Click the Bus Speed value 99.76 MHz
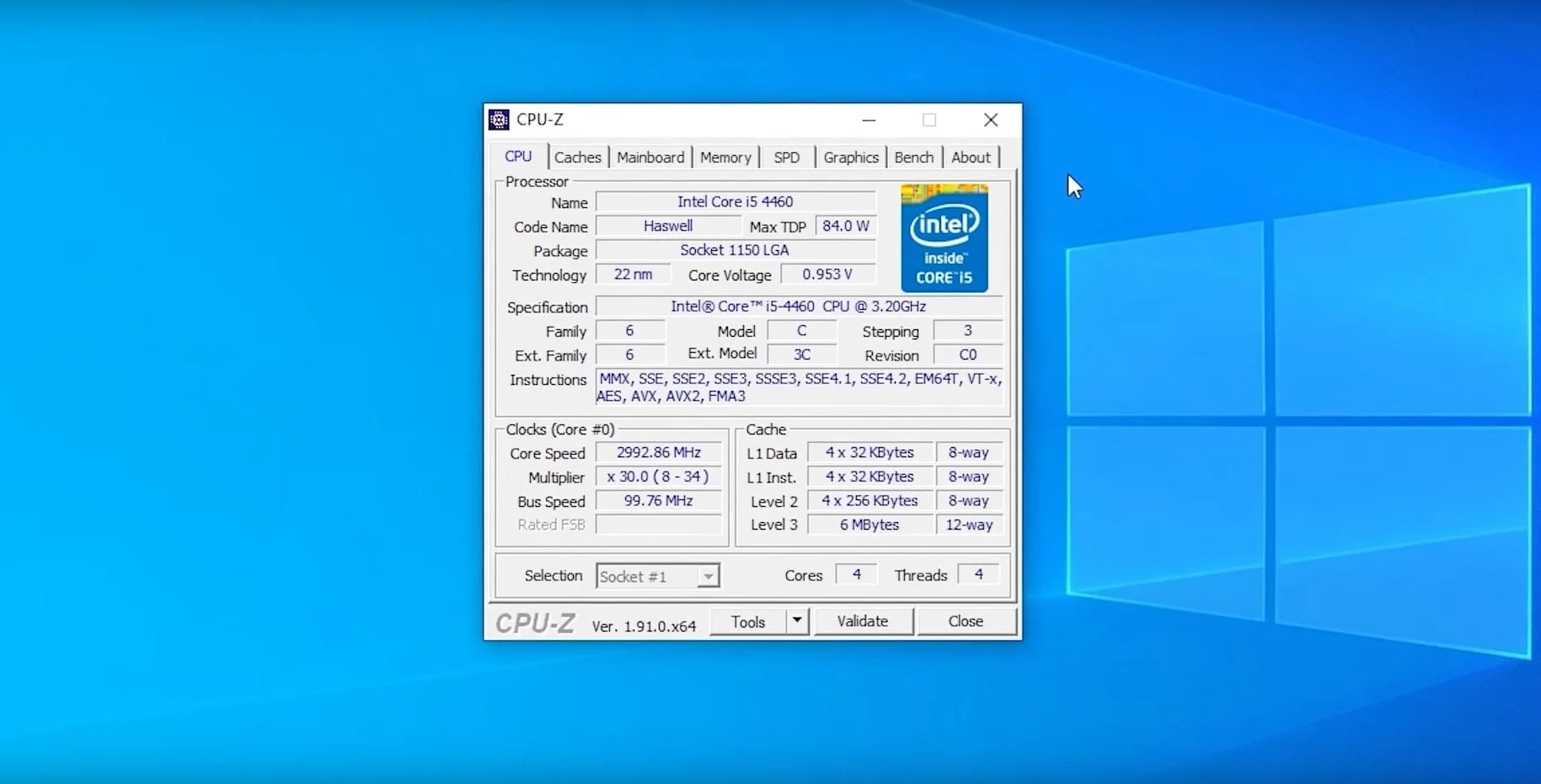The width and height of the screenshot is (1541, 784). (x=659, y=500)
